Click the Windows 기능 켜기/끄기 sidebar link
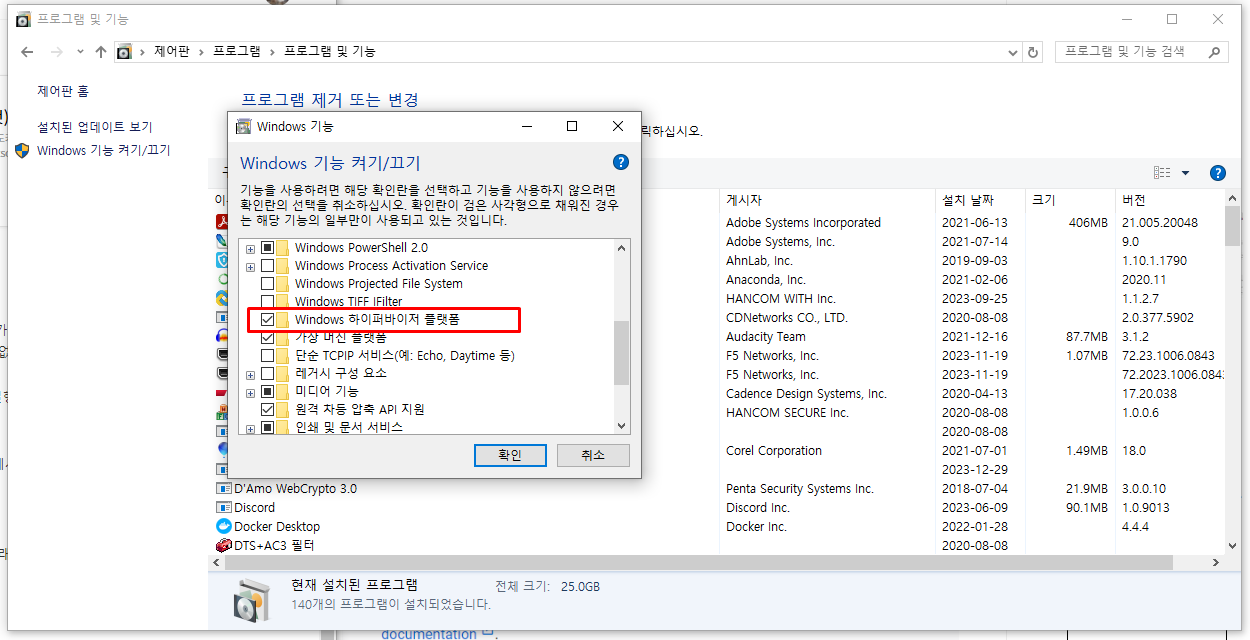 [x=104, y=150]
